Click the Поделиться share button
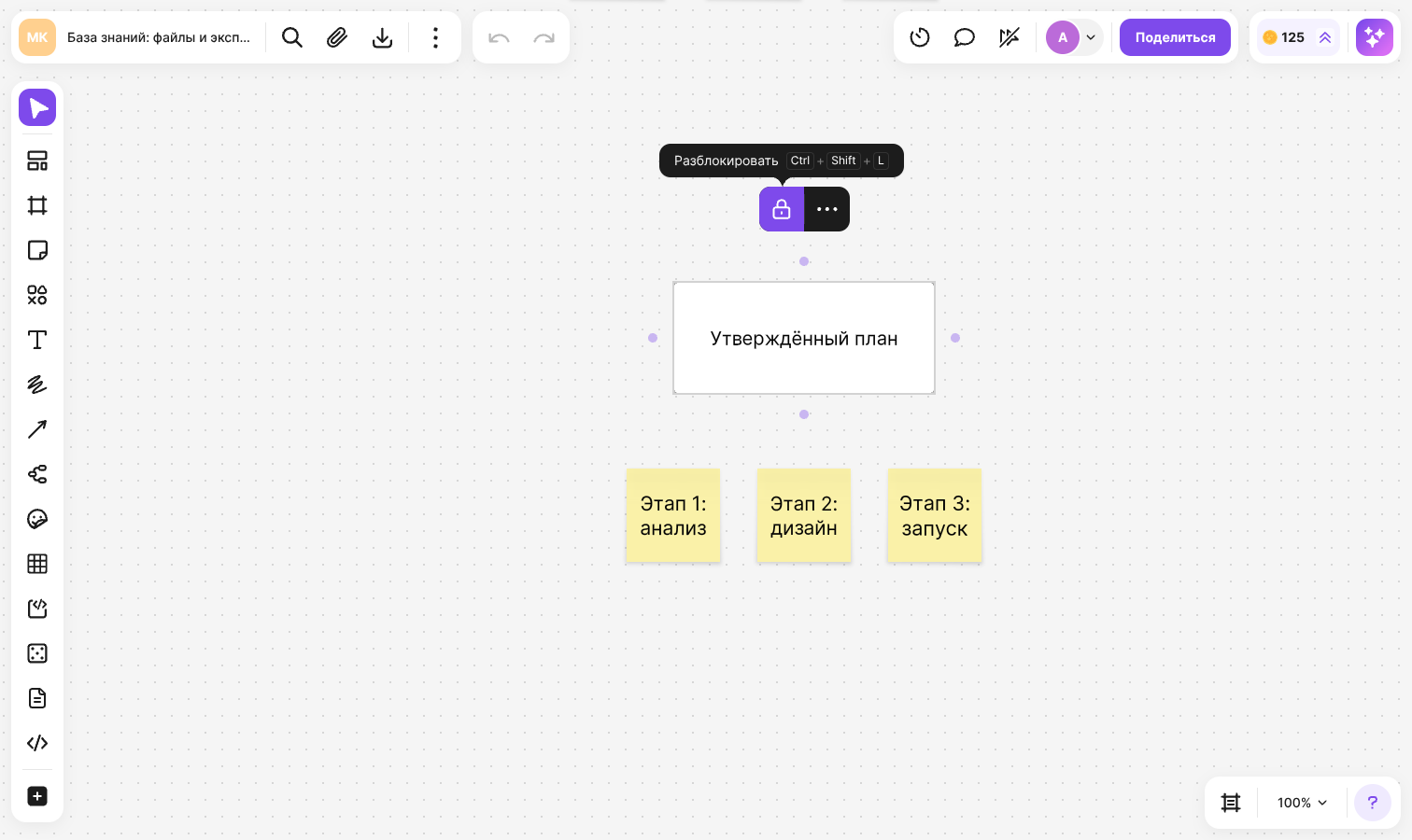The image size is (1412, 840). pyautogui.click(x=1175, y=37)
